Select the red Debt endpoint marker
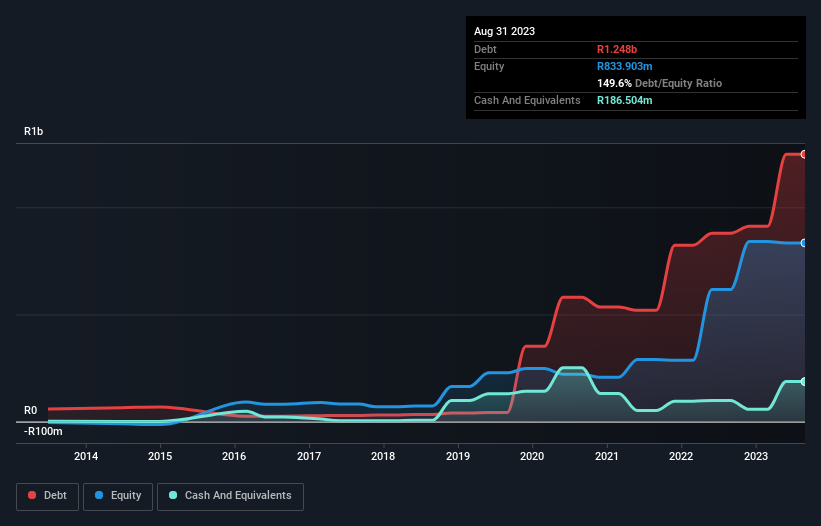Image resolution: width=821 pixels, height=526 pixels. point(804,154)
